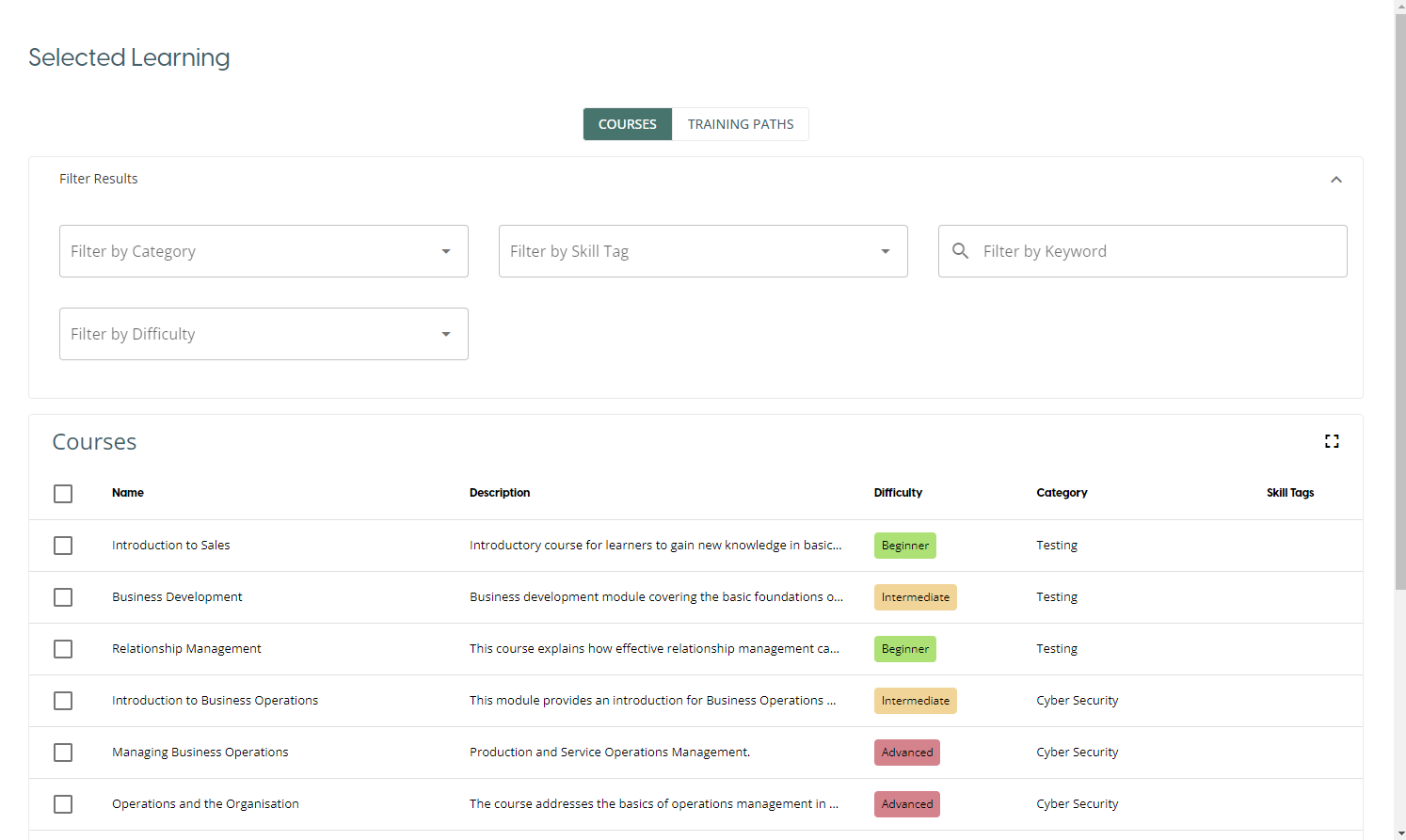Viewport: 1406px width, 840px height.
Task: Switch to the Training Paths tab
Action: click(x=740, y=124)
